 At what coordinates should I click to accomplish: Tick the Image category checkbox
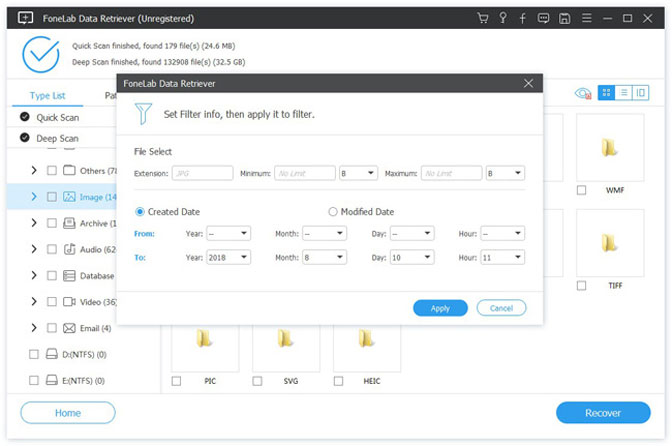pyautogui.click(x=51, y=197)
